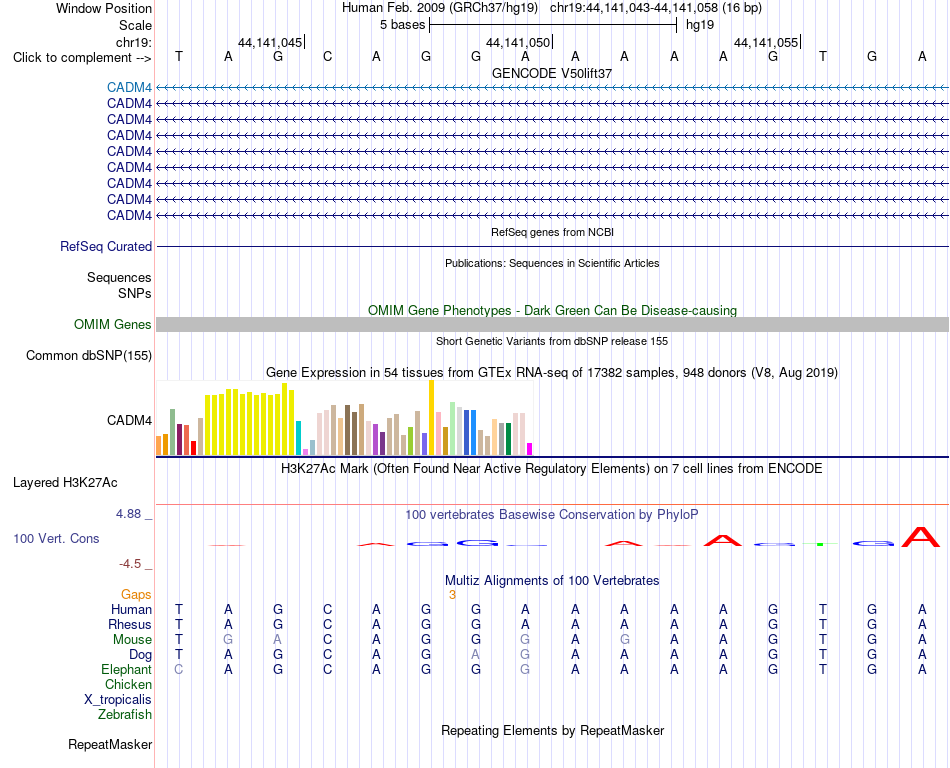Click the orange Gaps label

click(136, 595)
